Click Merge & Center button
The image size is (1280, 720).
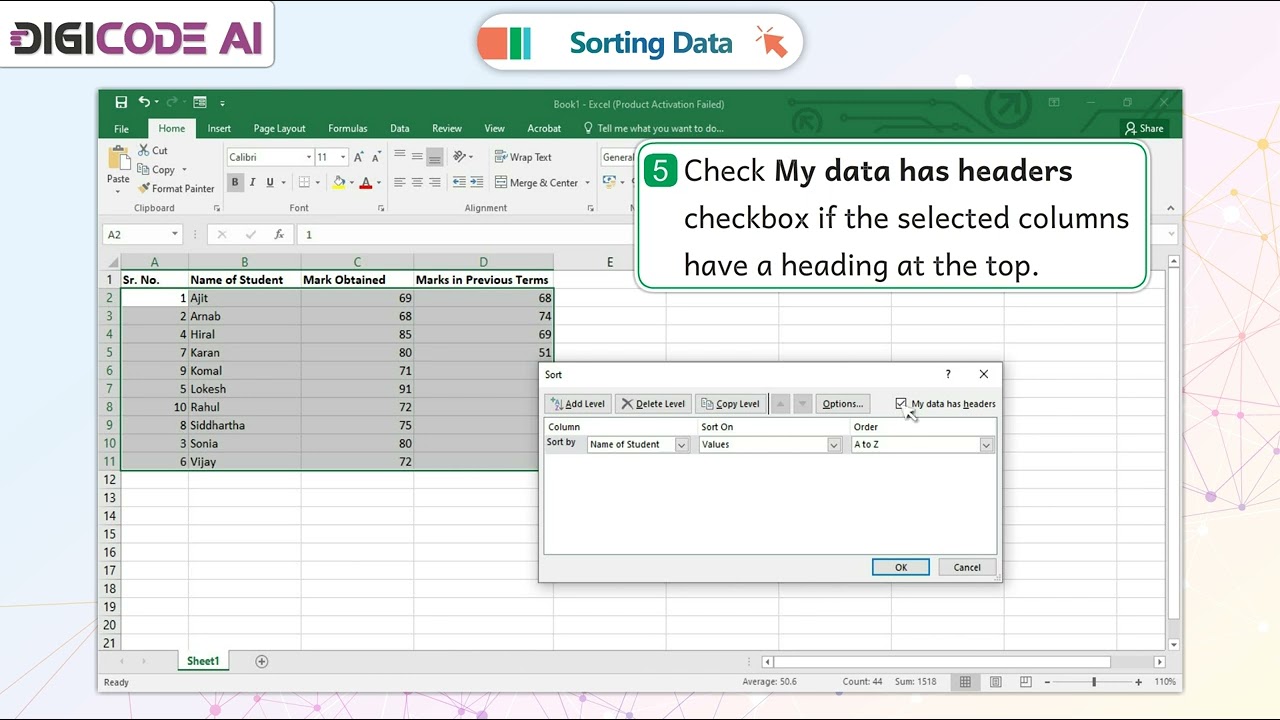pyautogui.click(x=536, y=183)
